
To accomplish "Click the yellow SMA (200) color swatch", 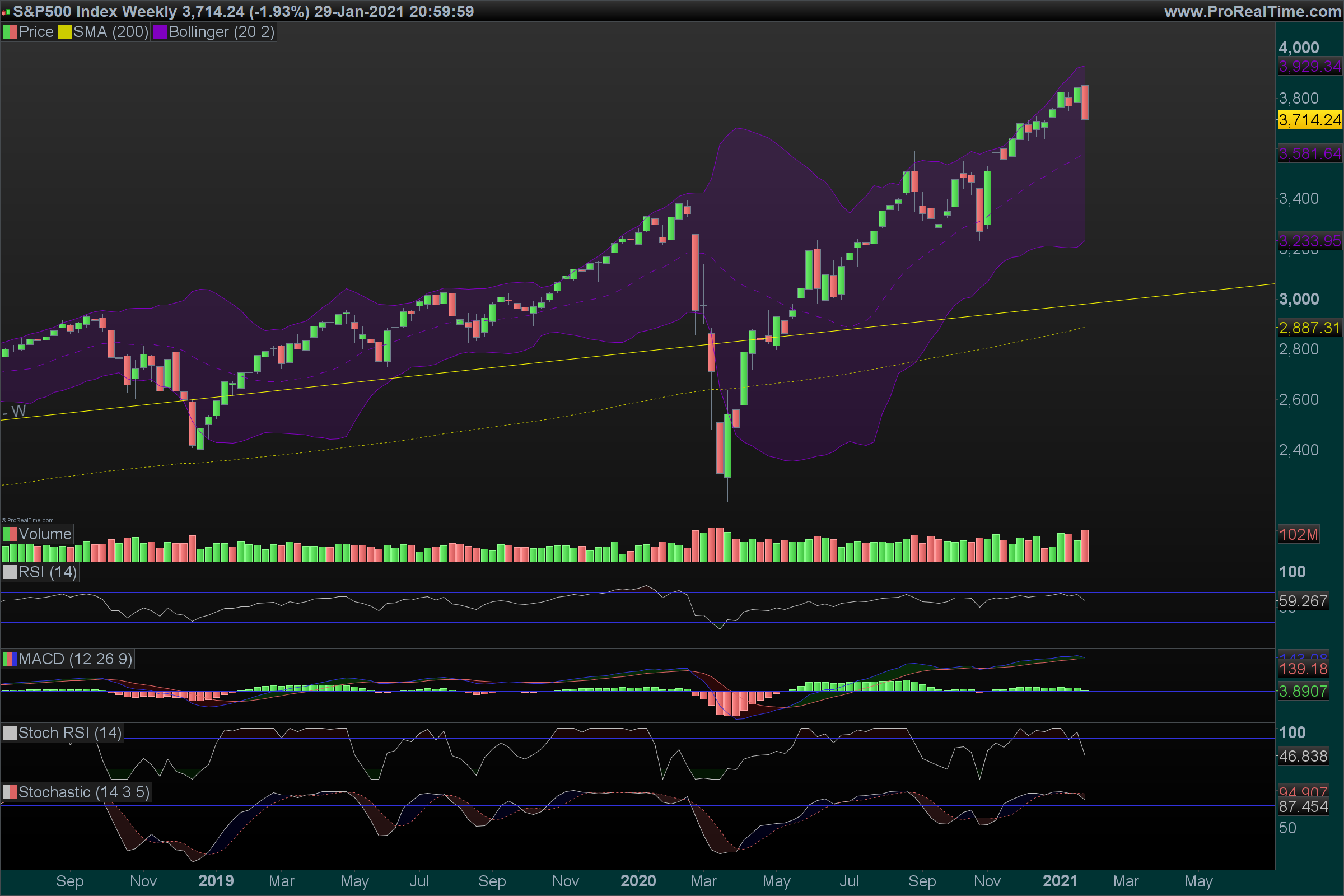I will (64, 32).
